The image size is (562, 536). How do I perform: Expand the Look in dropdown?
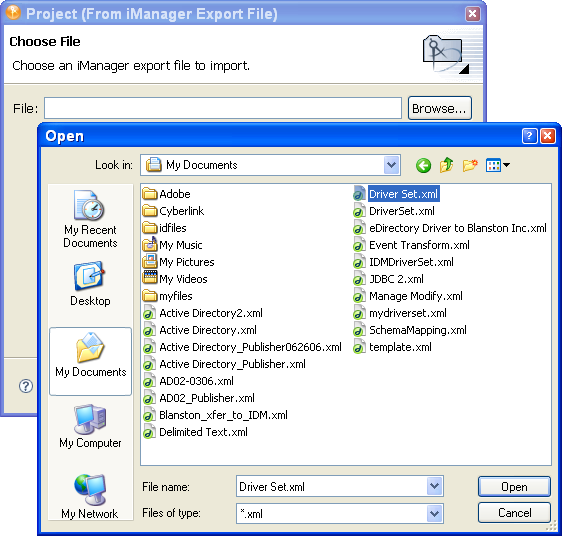coord(391,165)
